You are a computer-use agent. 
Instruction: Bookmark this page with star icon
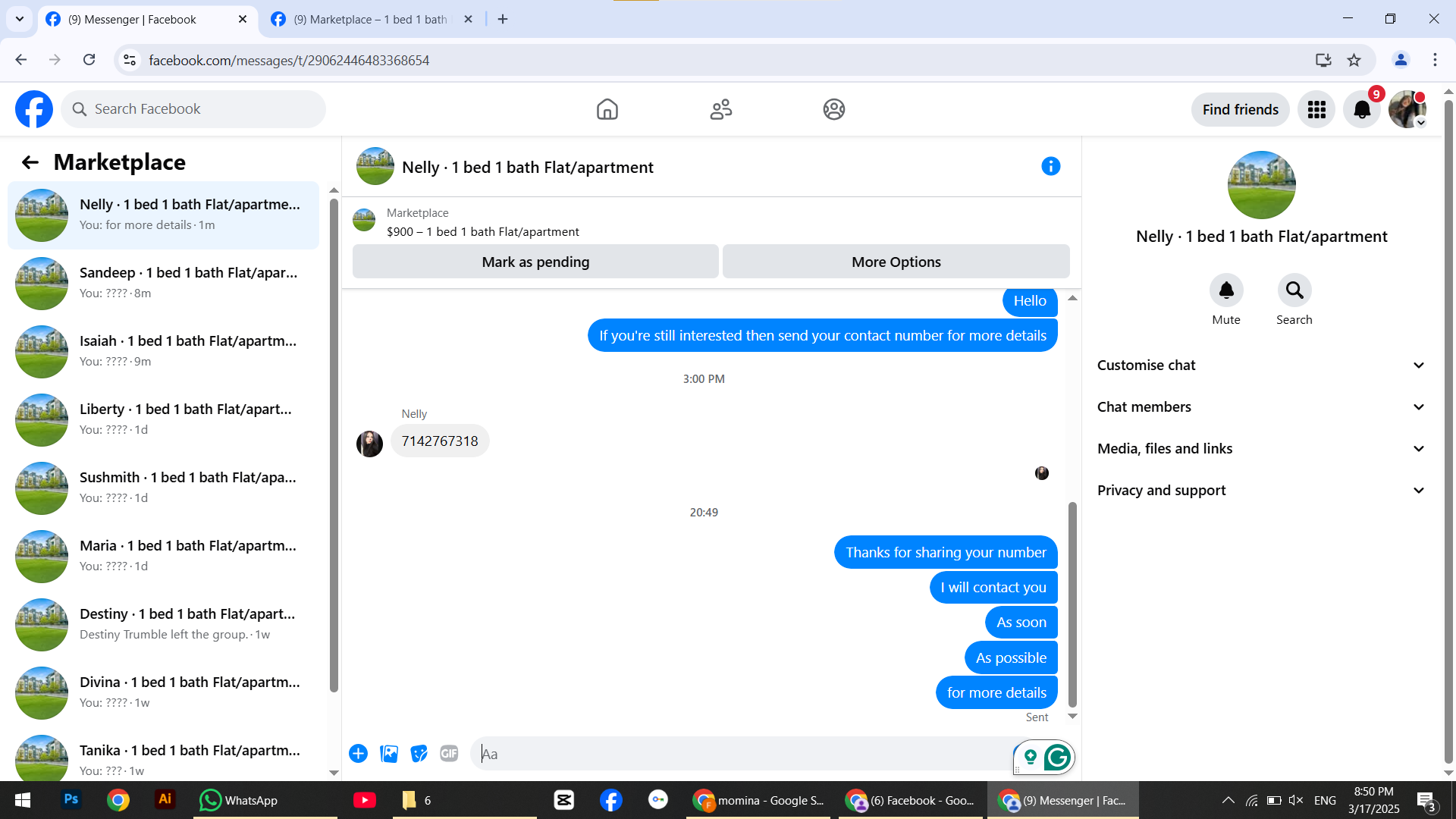(1354, 60)
